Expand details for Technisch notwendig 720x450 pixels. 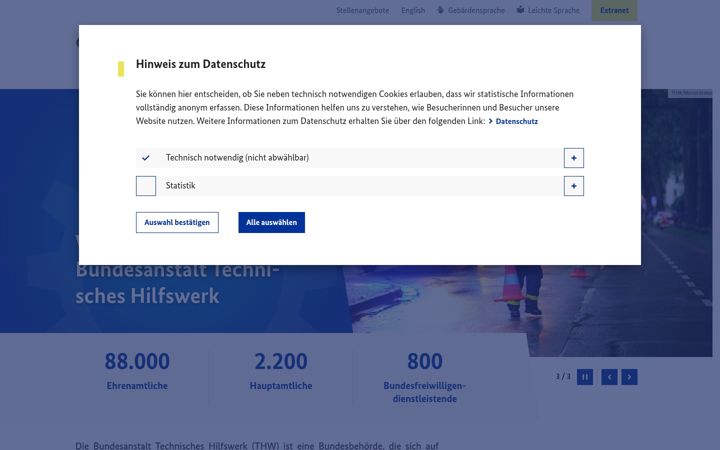[x=574, y=158]
